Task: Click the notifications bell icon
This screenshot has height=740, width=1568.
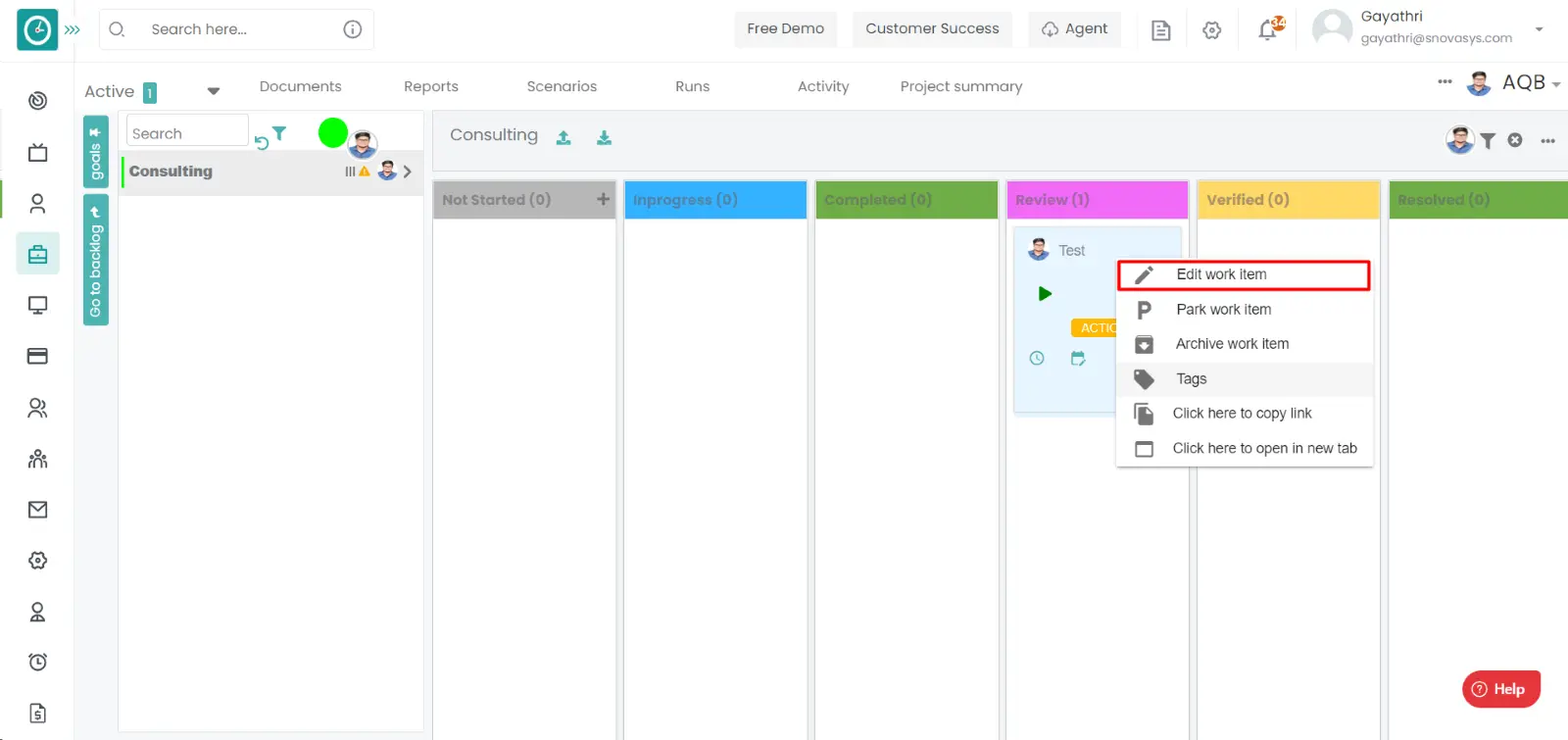Action: tap(1267, 30)
